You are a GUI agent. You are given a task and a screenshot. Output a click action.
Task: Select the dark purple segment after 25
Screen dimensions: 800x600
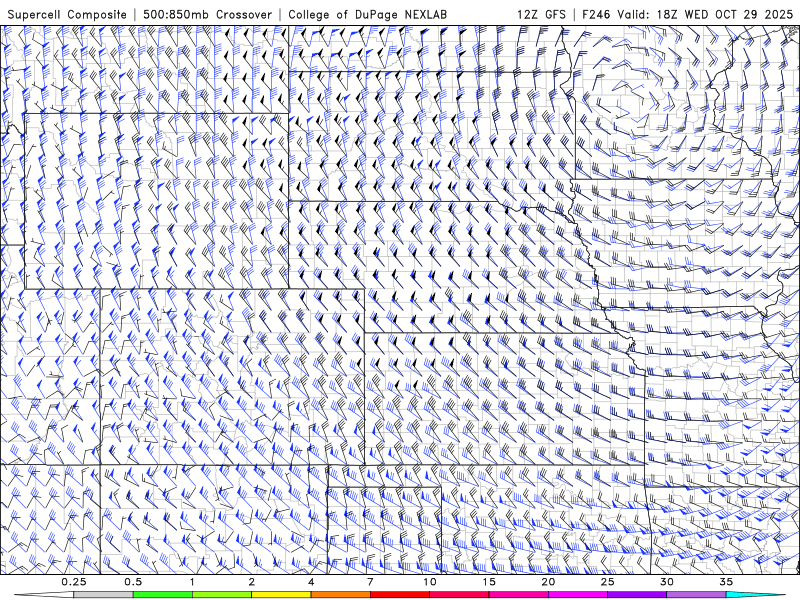637,595
